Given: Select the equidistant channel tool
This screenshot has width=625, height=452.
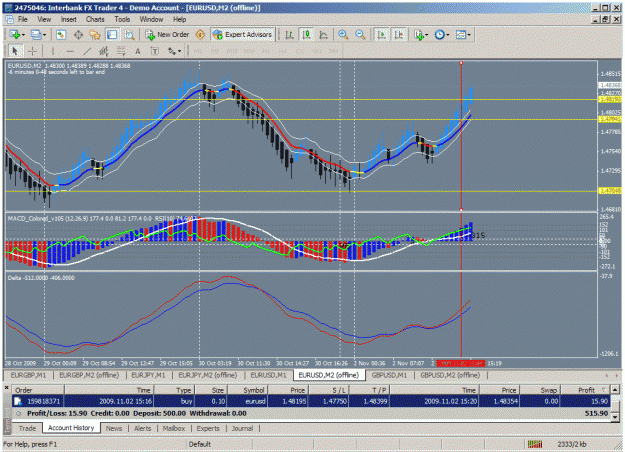Looking at the screenshot, I should point(104,51).
